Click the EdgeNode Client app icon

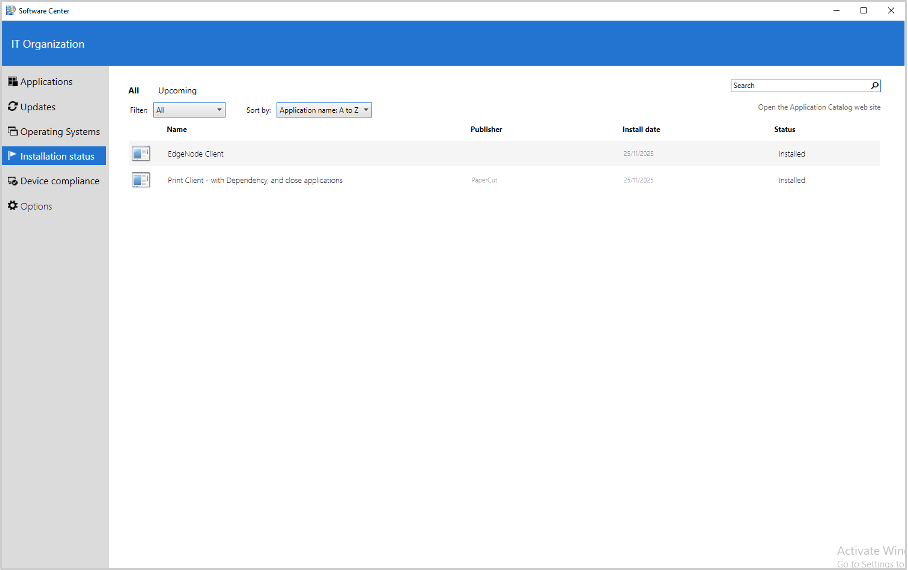(141, 154)
